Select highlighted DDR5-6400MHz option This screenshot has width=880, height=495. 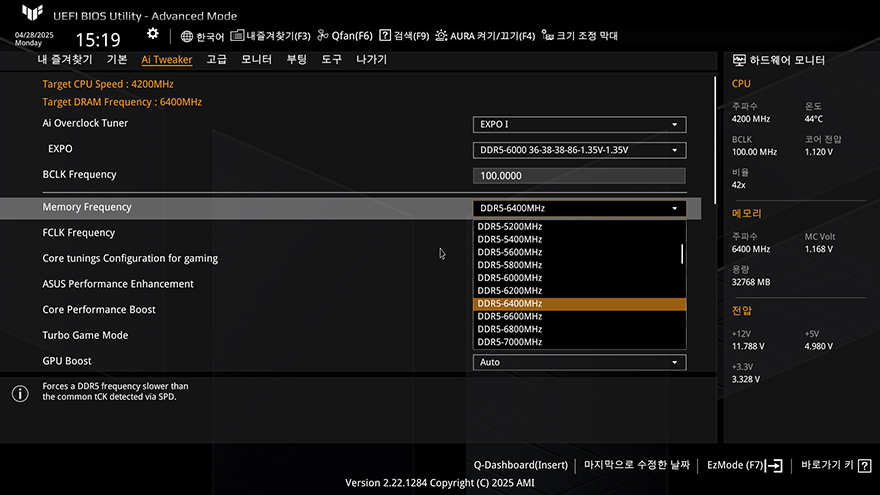(579, 304)
